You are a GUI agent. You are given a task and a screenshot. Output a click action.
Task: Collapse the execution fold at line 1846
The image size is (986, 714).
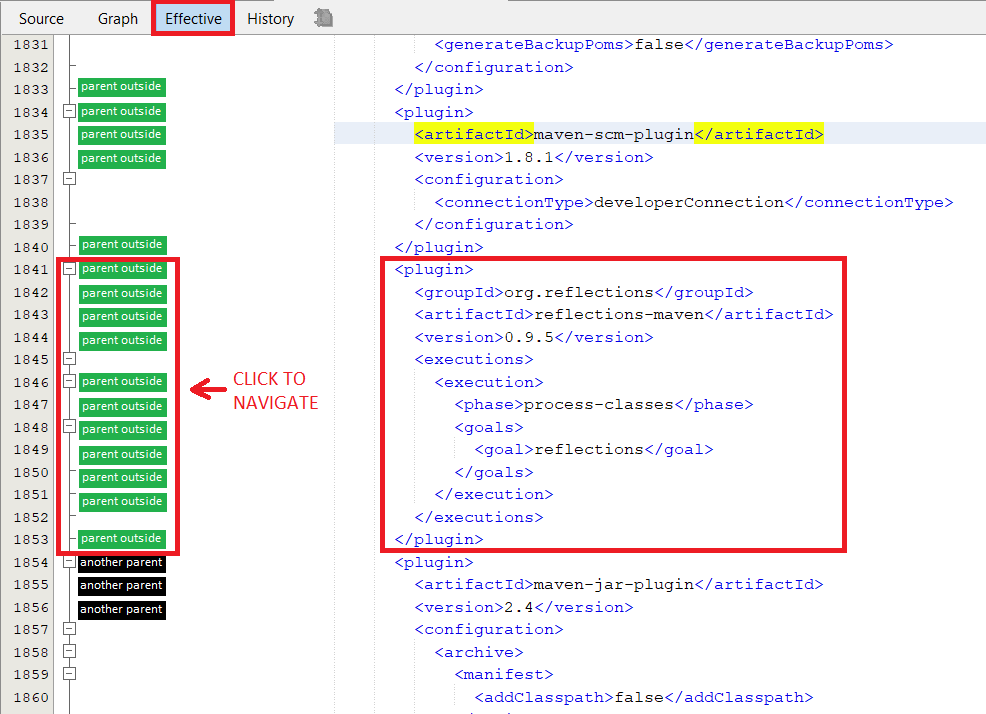pyautogui.click(x=70, y=381)
